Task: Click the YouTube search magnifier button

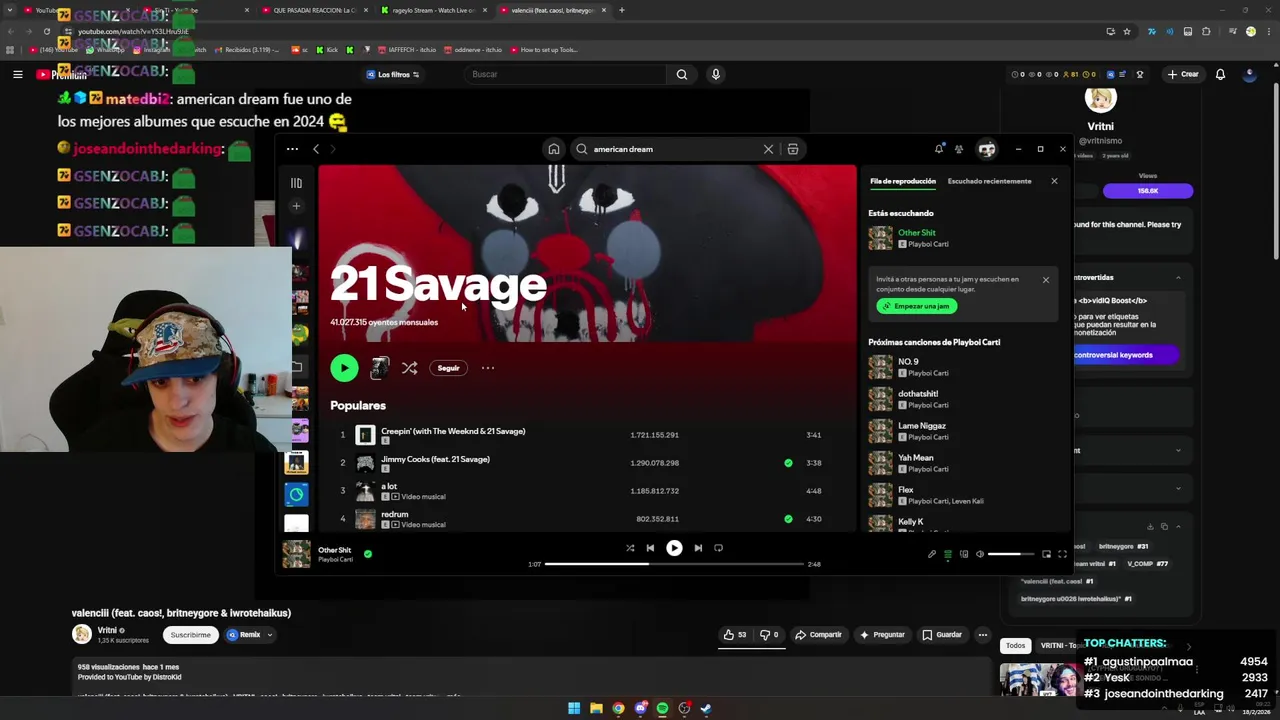Action: coord(682,74)
